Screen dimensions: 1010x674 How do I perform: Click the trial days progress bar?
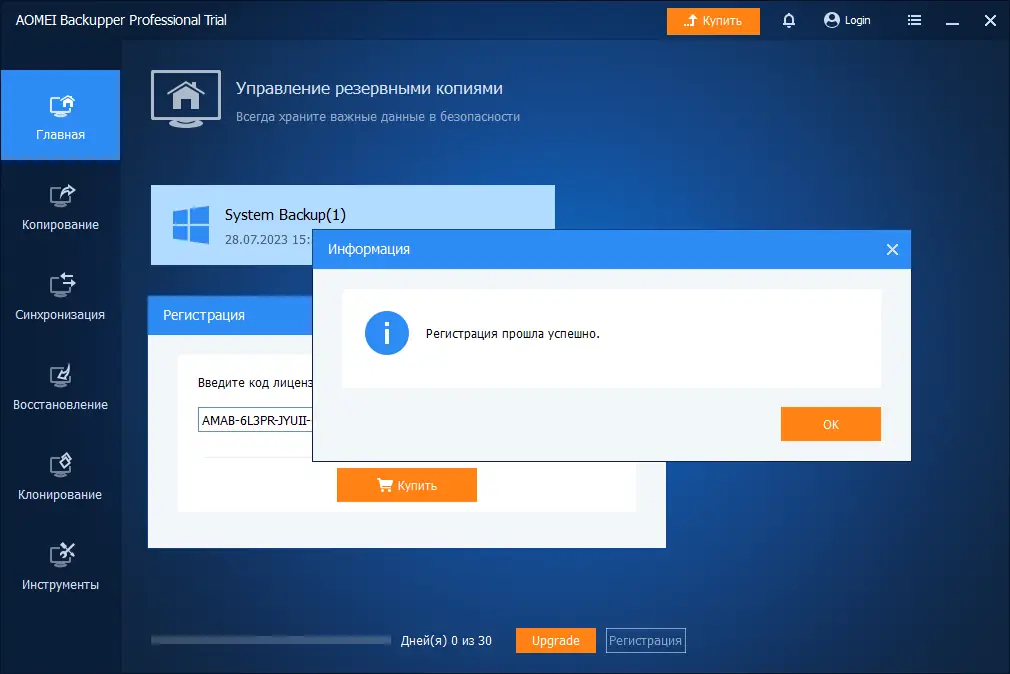pyautogui.click(x=271, y=640)
